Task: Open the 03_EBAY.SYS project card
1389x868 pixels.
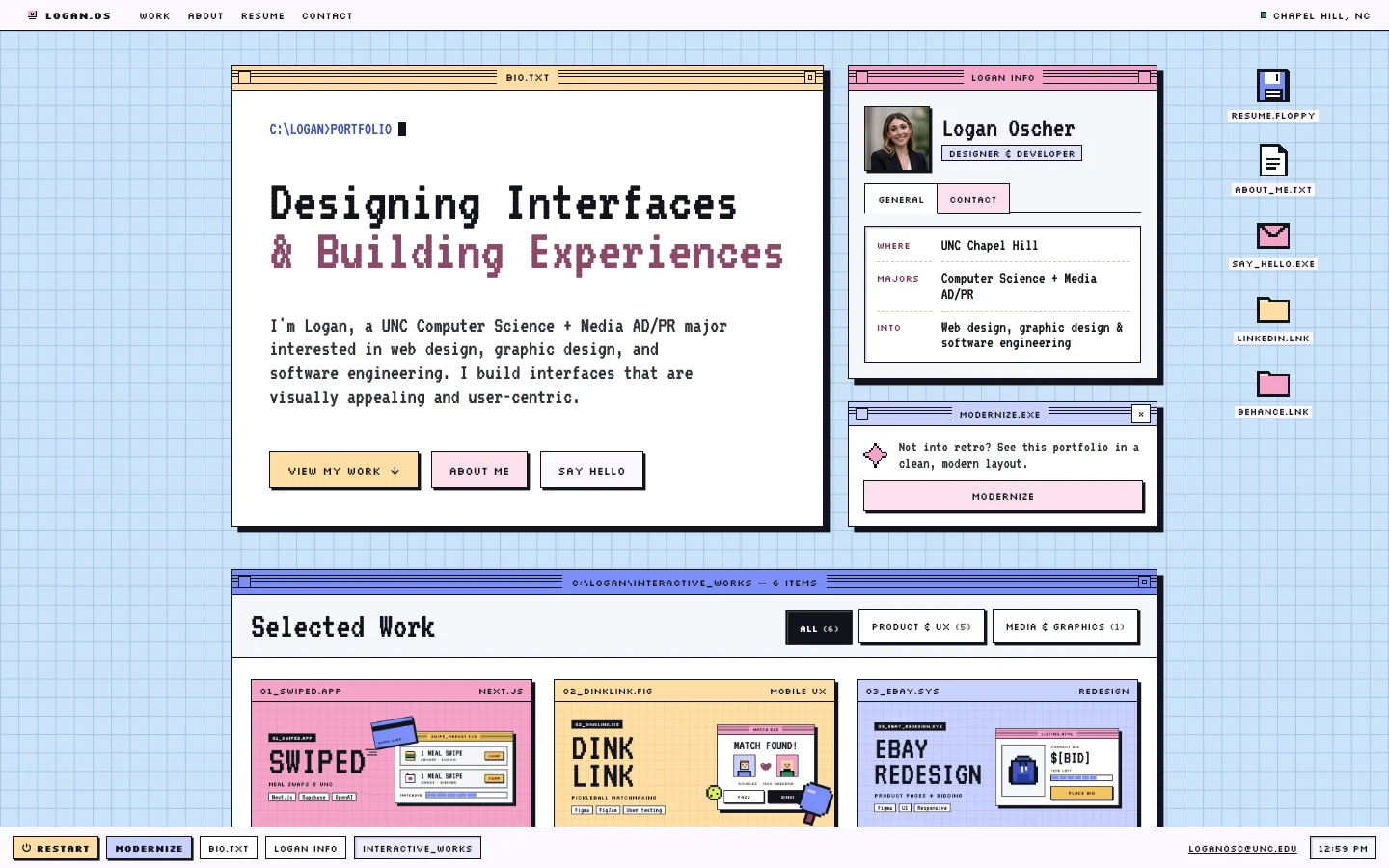Action: tap(997, 753)
